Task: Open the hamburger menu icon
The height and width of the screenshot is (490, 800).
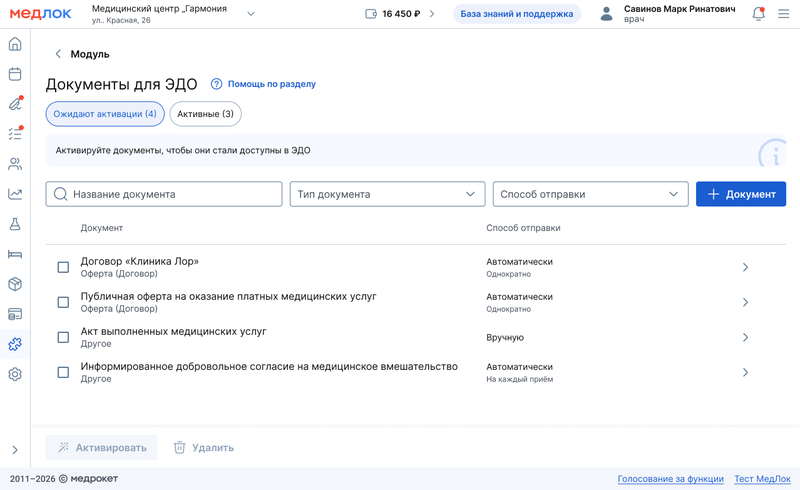Action: point(784,14)
